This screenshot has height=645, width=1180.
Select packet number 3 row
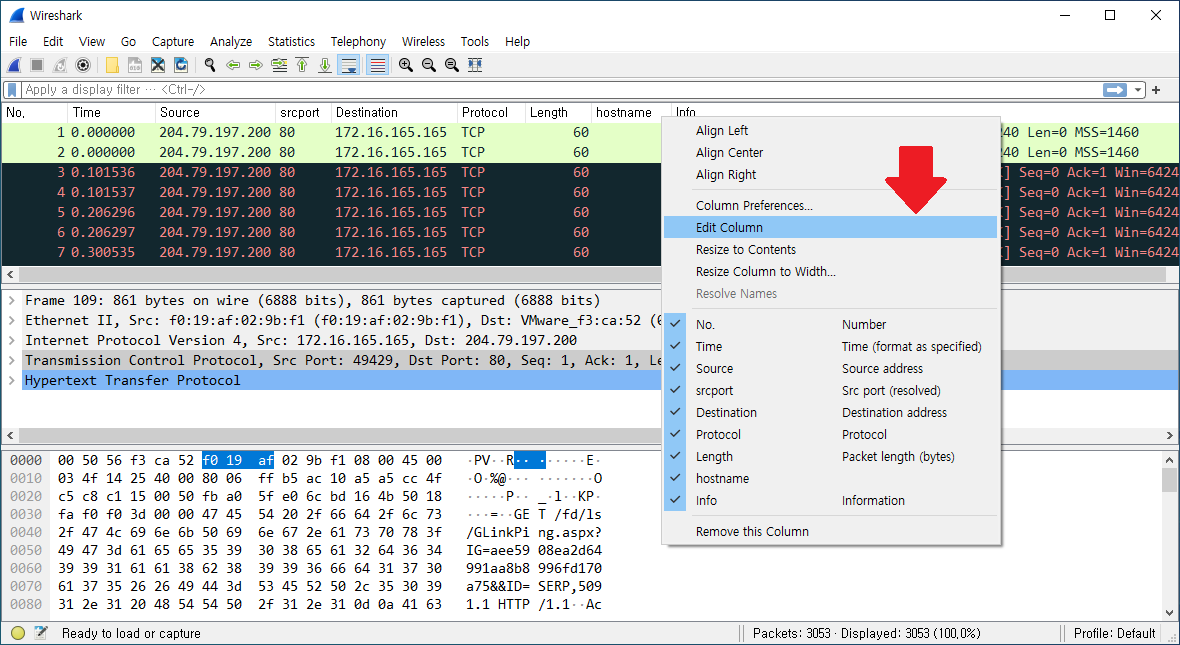[x=331, y=172]
